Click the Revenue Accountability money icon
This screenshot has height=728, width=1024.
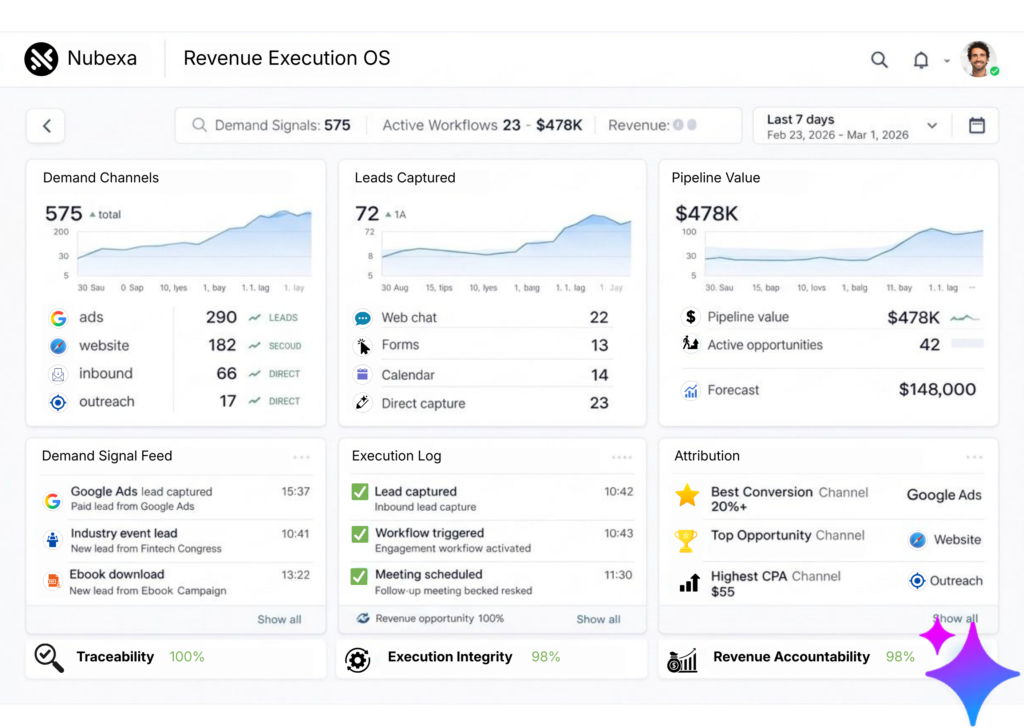tap(682, 659)
